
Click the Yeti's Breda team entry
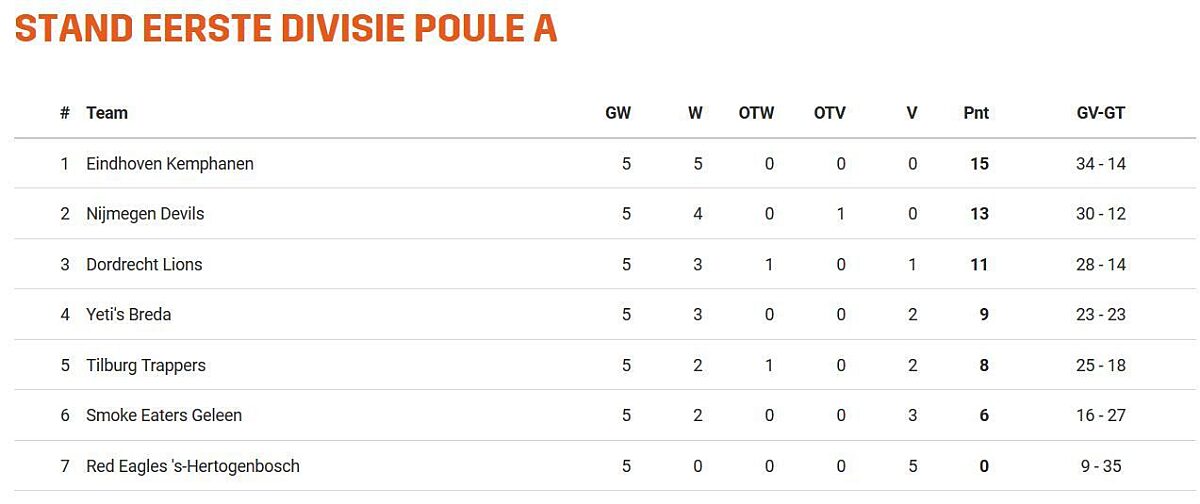[x=128, y=314]
